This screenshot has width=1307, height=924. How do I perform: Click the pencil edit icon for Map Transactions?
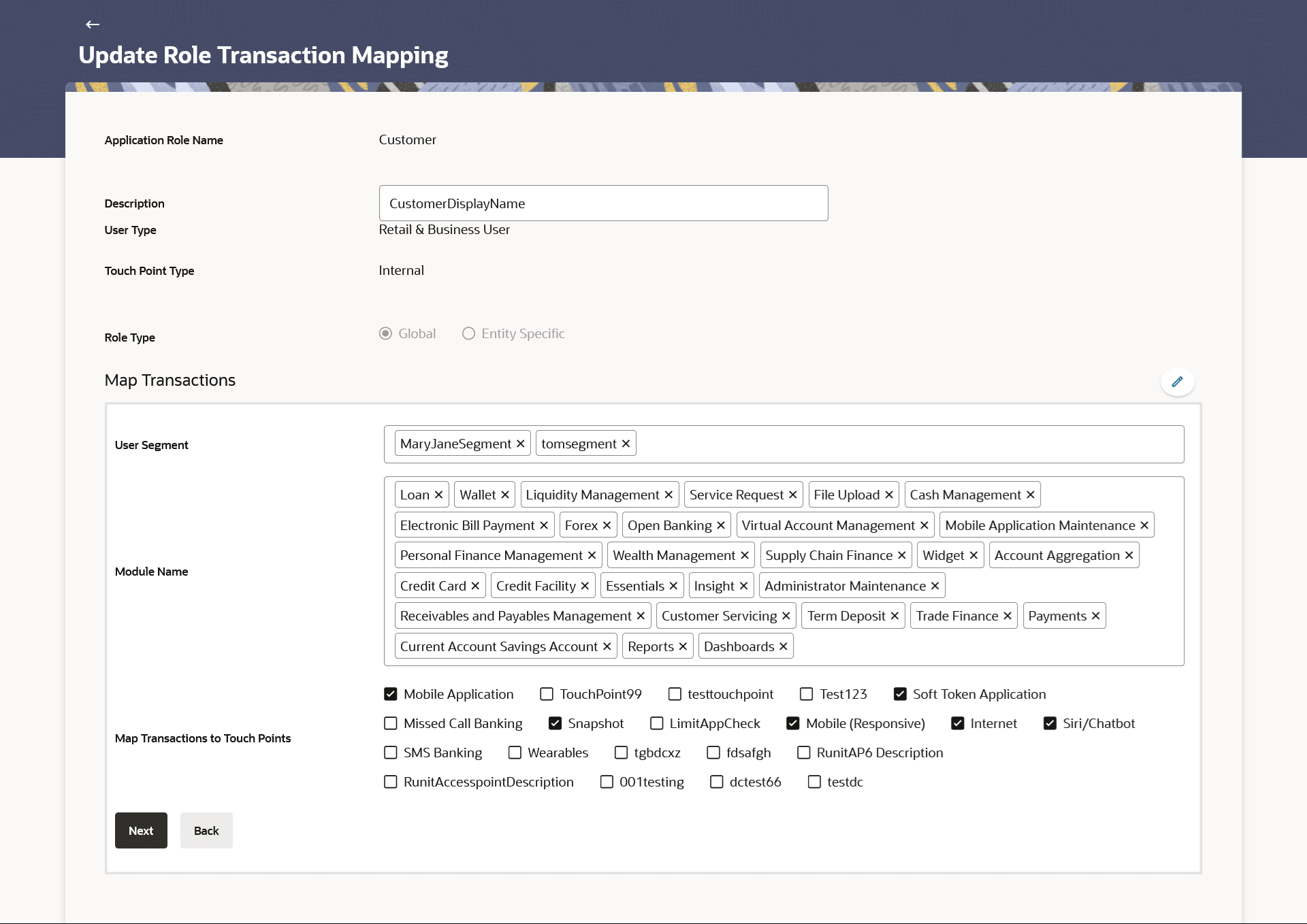[x=1177, y=382]
